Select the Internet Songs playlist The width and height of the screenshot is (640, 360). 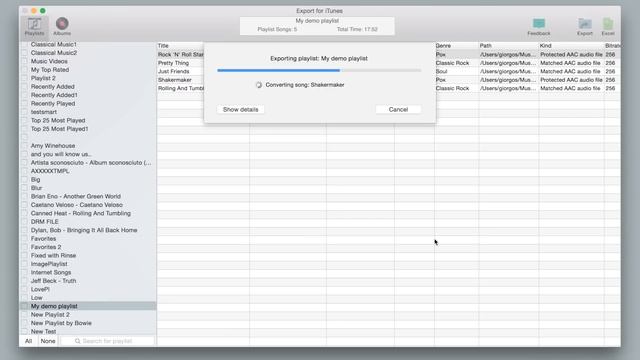[51, 272]
